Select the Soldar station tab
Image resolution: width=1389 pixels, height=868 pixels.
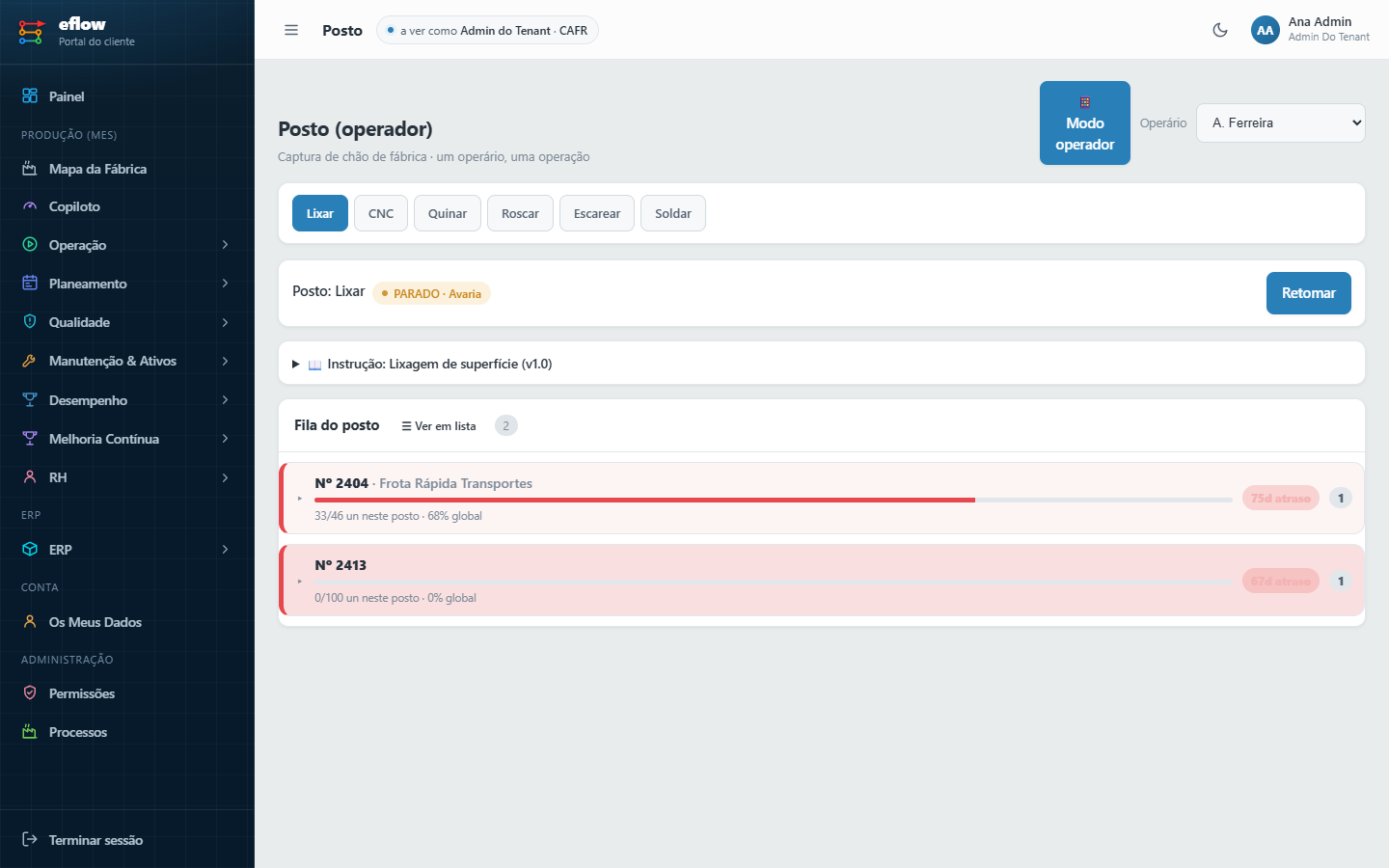tap(673, 213)
